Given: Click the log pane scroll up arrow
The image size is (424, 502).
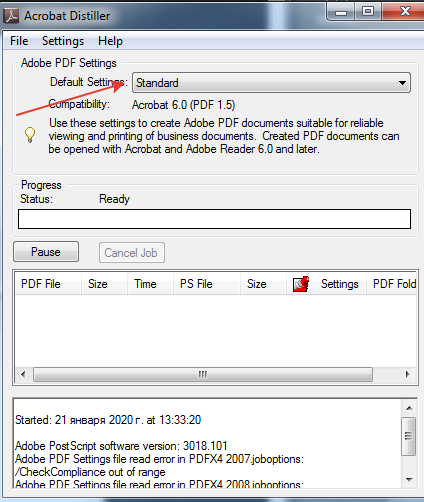Looking at the screenshot, I should tap(409, 408).
